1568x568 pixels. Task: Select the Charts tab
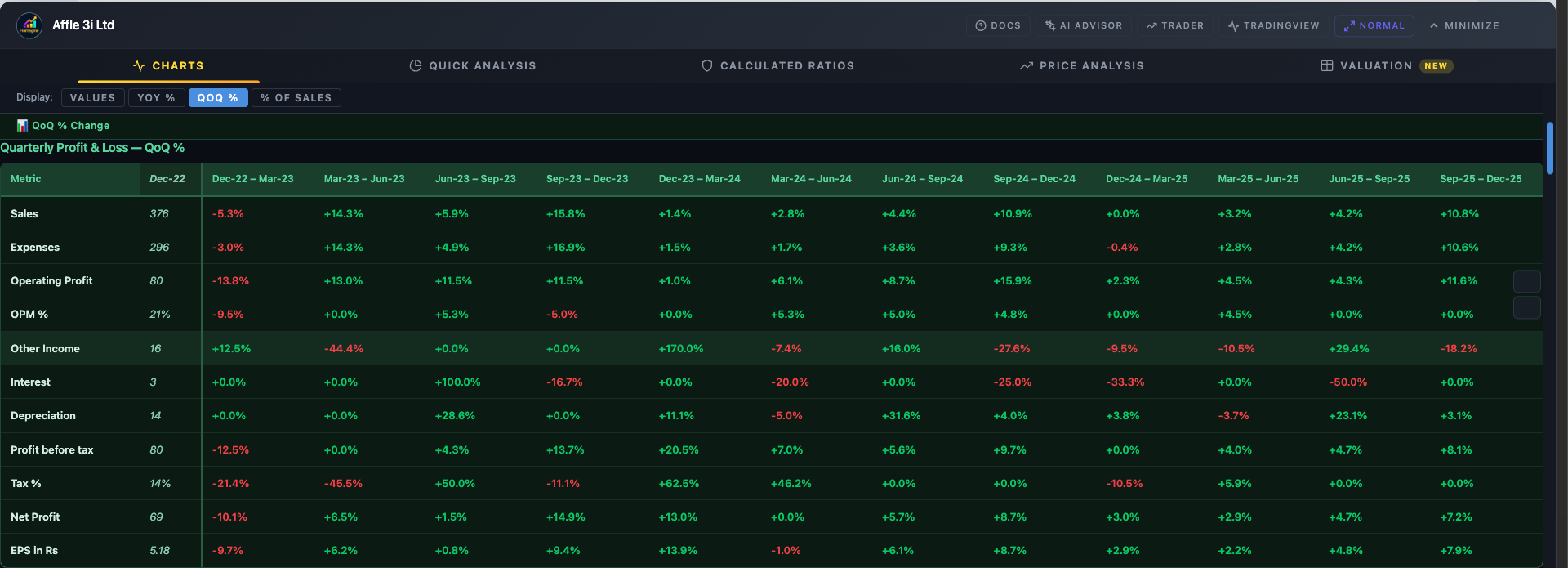(x=168, y=66)
